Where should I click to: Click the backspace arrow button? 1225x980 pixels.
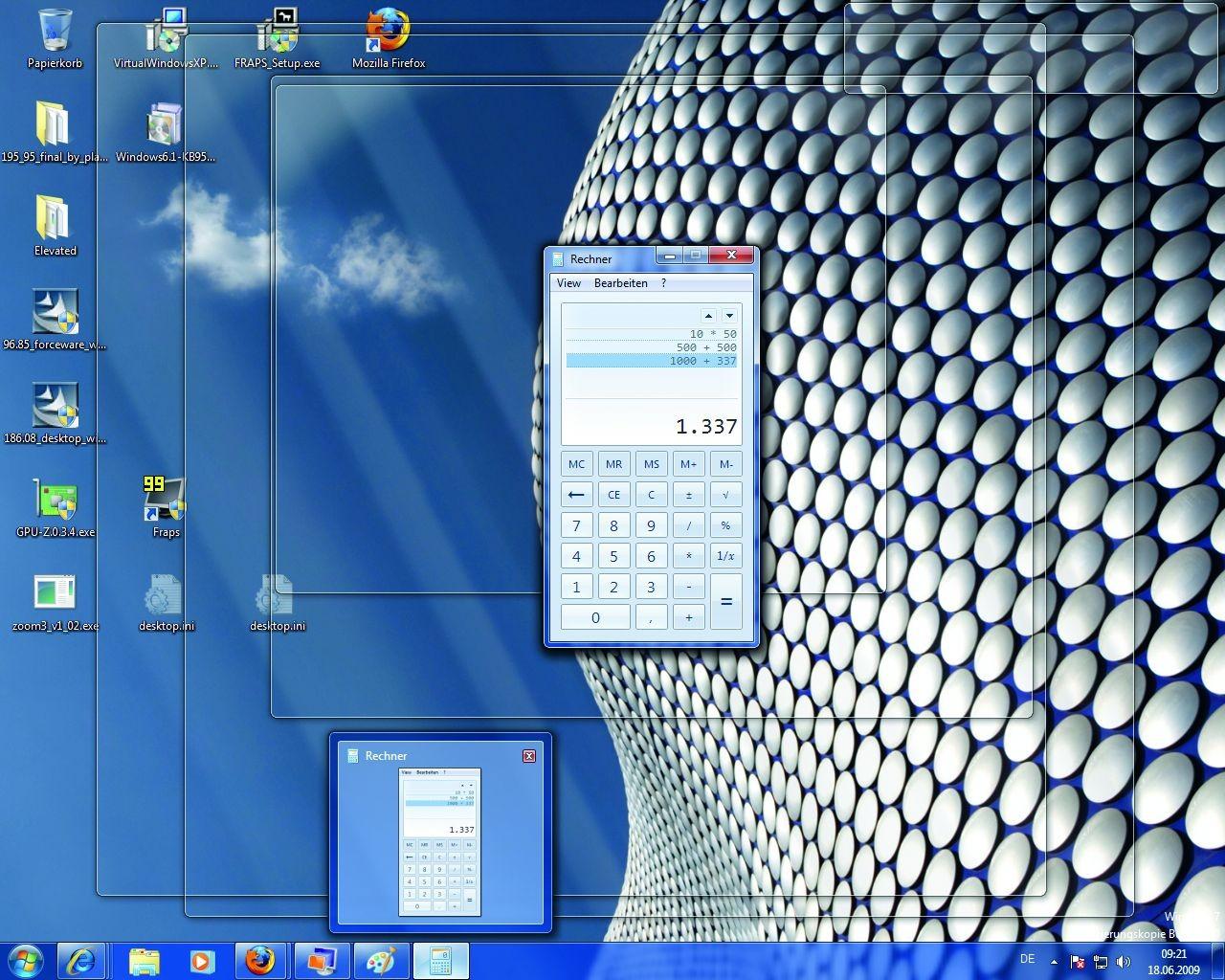(576, 495)
